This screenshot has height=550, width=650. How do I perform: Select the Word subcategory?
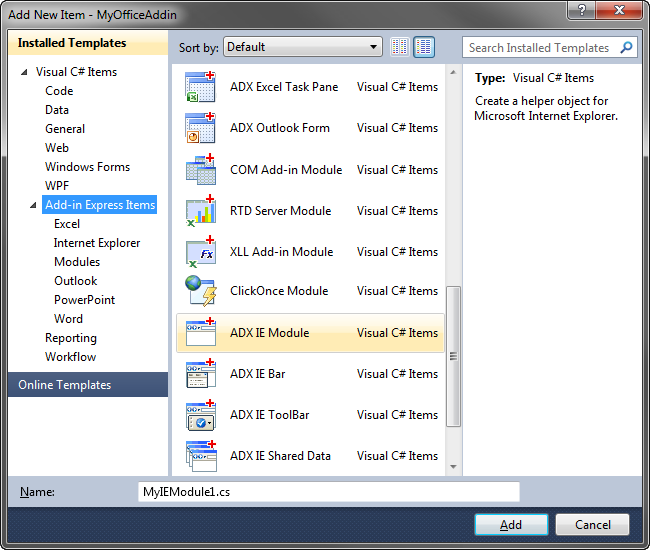point(68,319)
